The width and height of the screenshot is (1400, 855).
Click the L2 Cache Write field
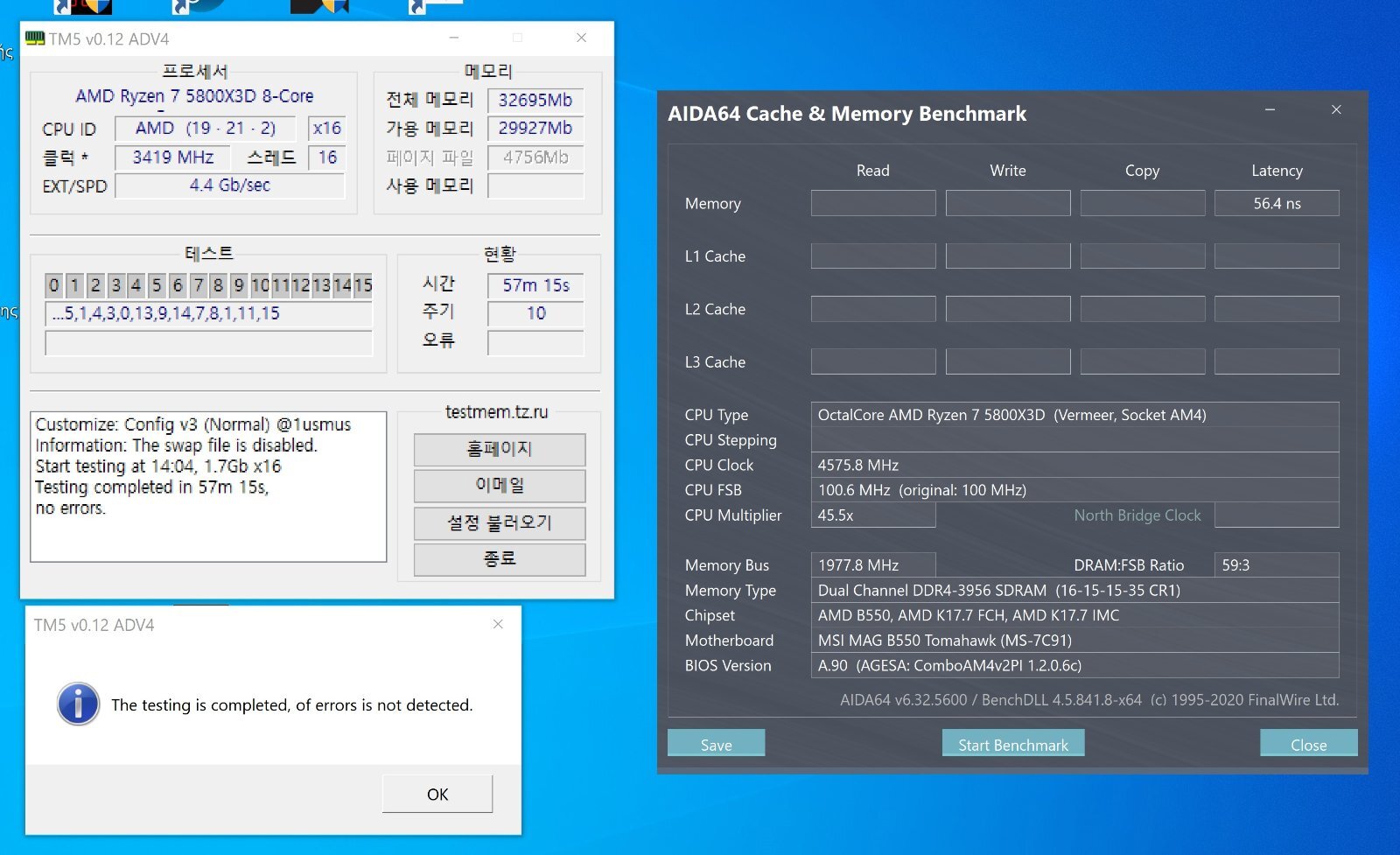(x=1008, y=309)
